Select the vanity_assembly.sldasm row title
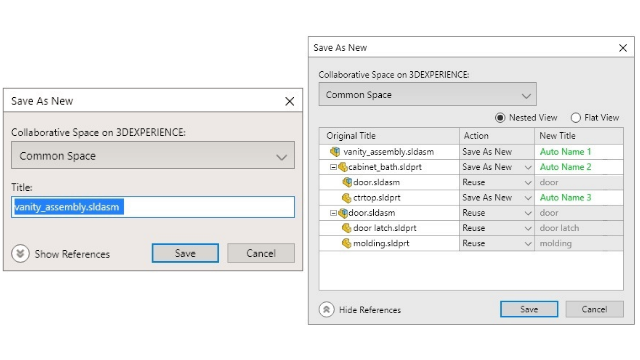Screen dimensions: 640x360 pos(389,152)
